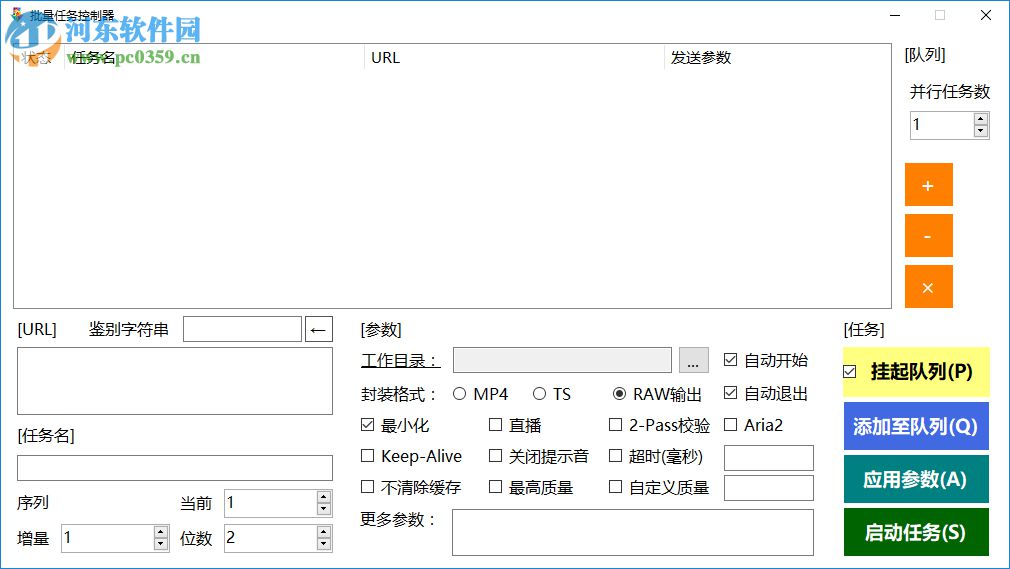Click the left arrow button beside 鉴别字符串
The width and height of the screenshot is (1010, 569).
tap(318, 329)
